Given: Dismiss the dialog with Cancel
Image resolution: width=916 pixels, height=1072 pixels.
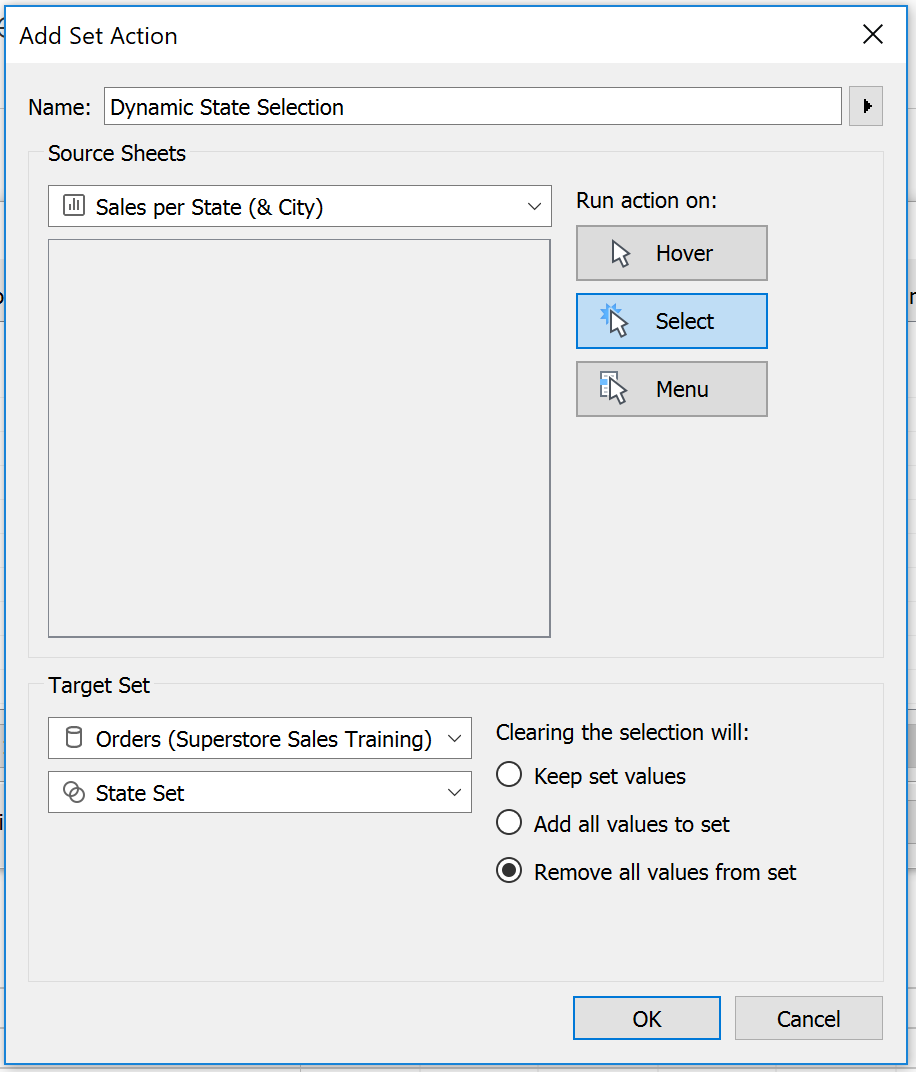Looking at the screenshot, I should point(809,1018).
